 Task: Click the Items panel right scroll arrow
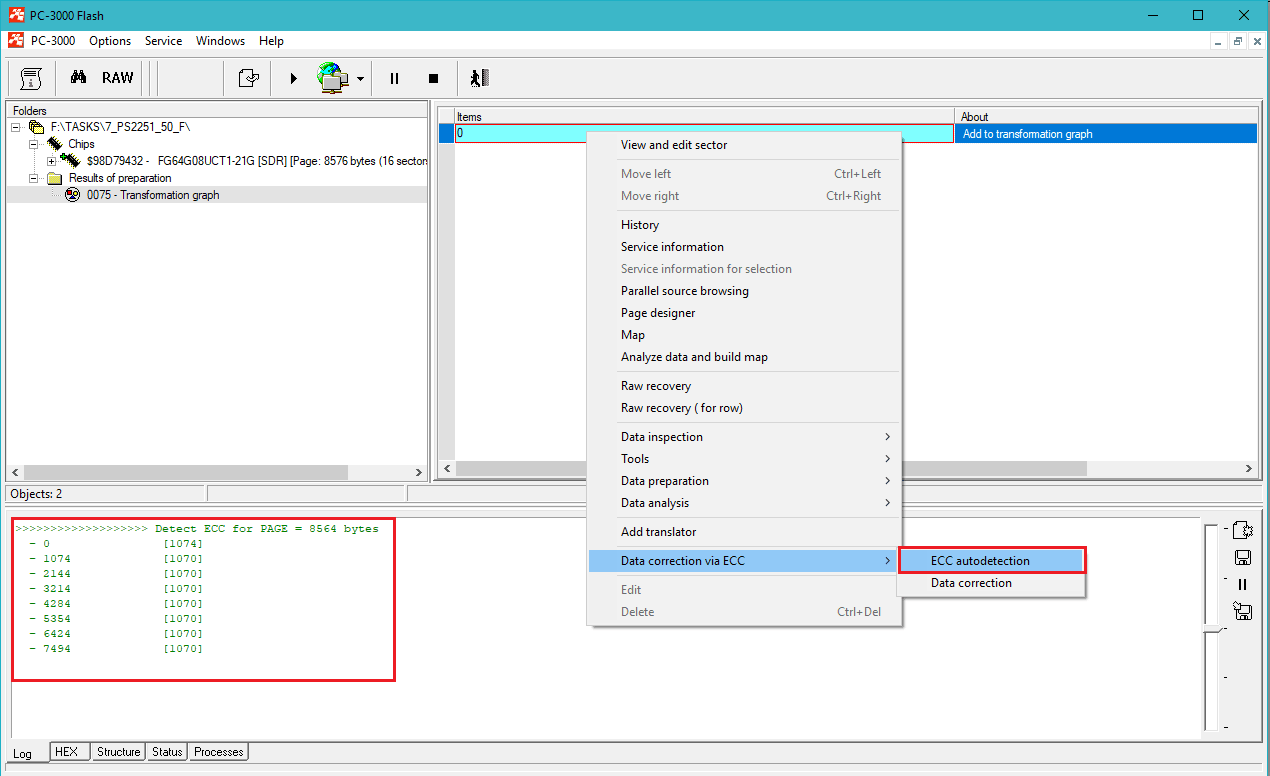[x=1249, y=468]
